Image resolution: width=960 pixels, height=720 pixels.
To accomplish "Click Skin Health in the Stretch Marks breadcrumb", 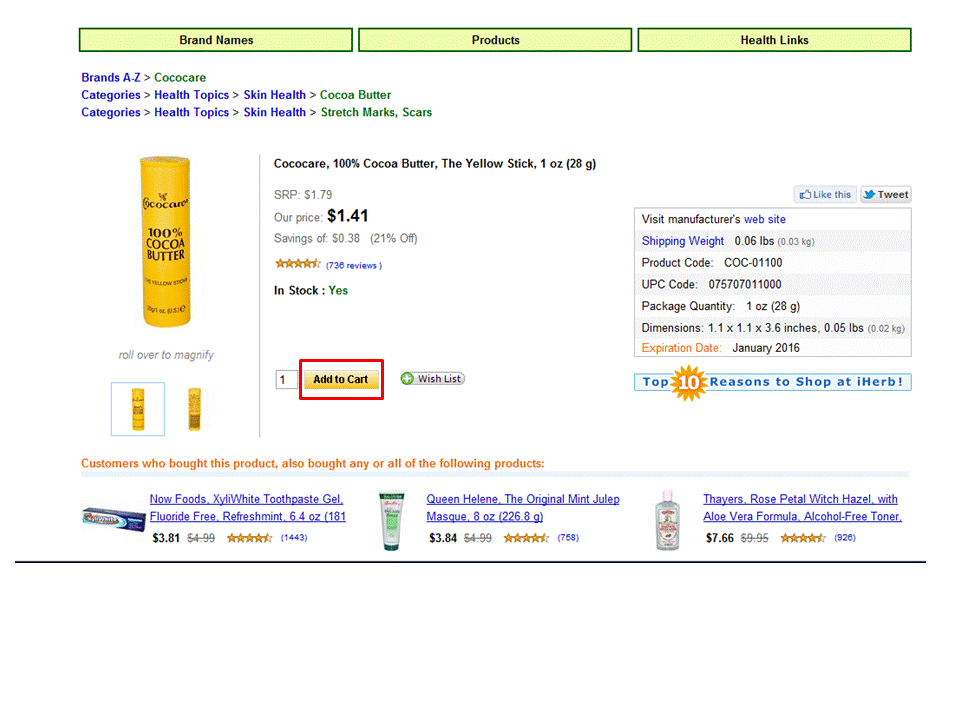I will (274, 112).
